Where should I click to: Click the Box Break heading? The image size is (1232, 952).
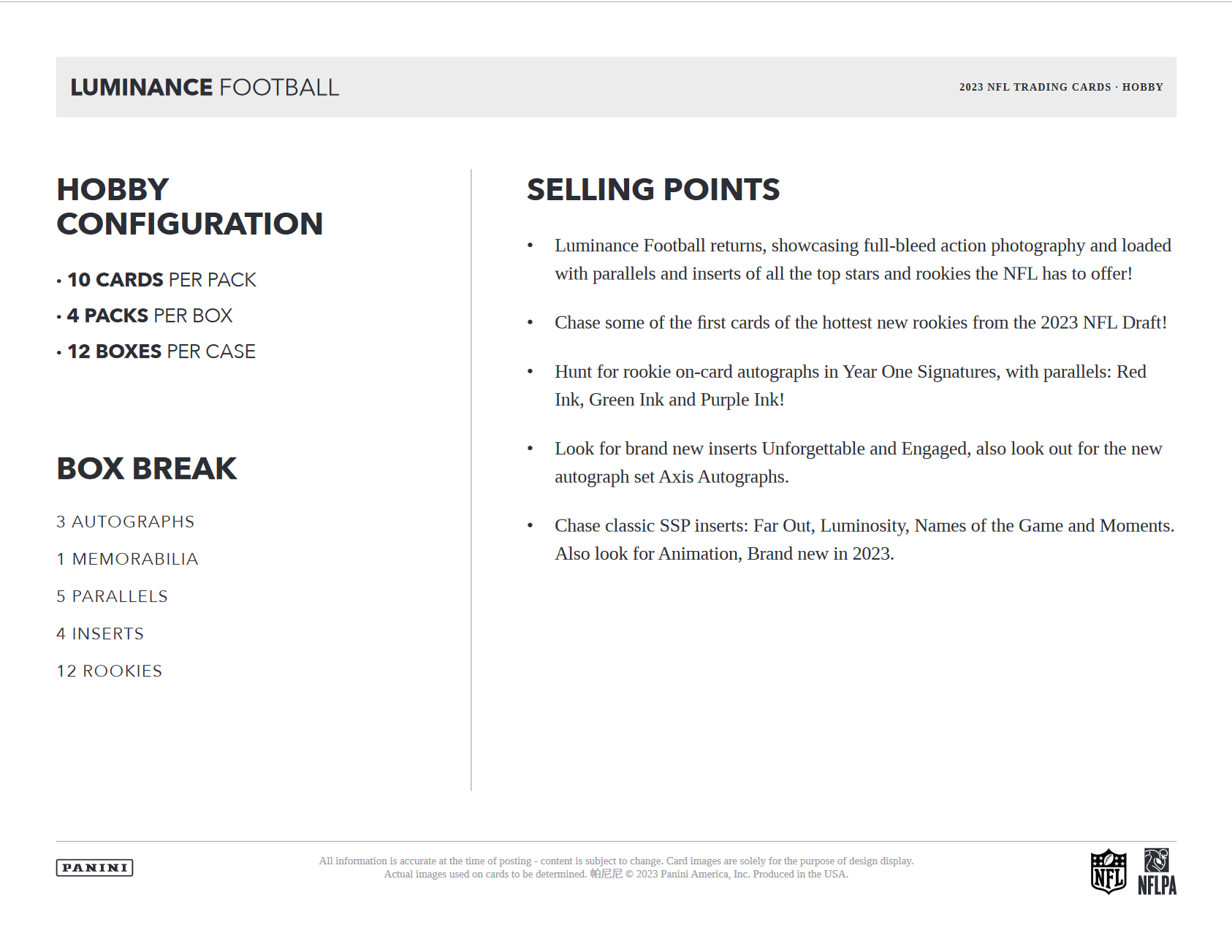(x=147, y=468)
